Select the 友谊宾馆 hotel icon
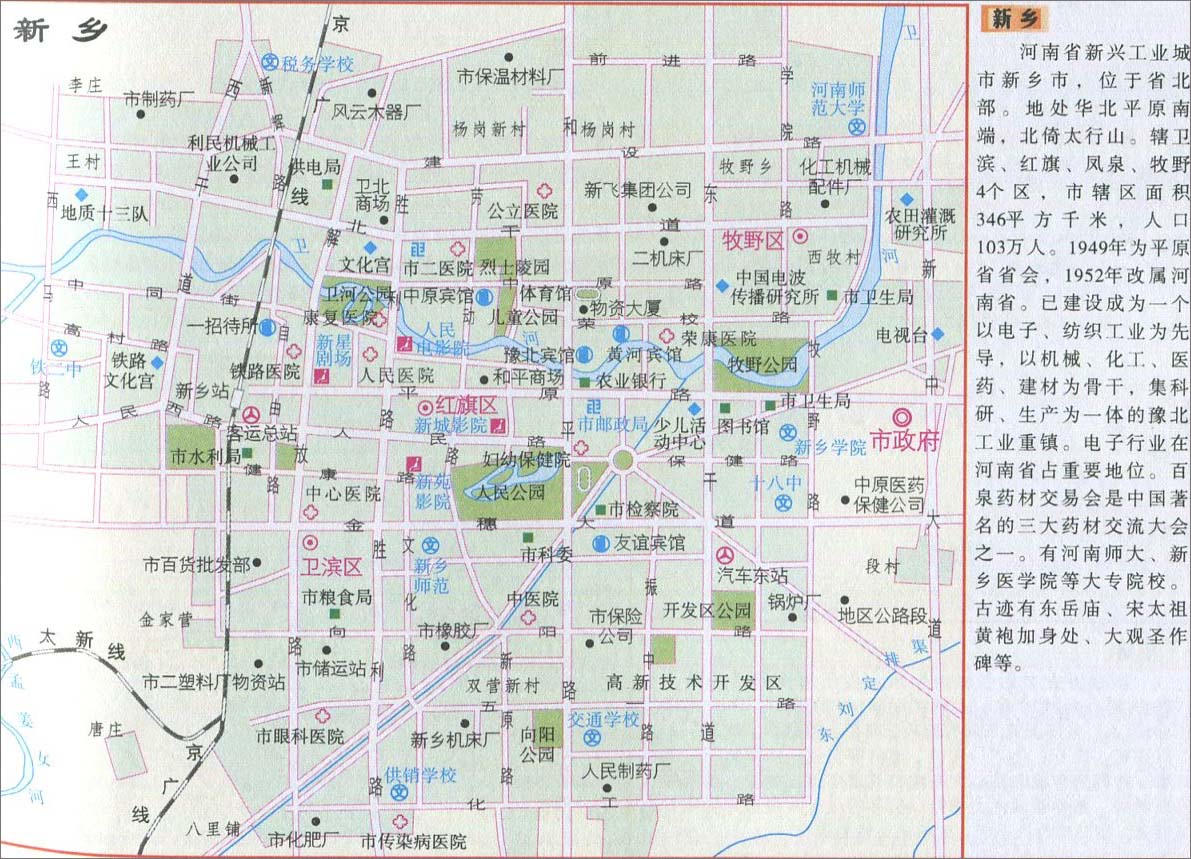Image resolution: width=1191 pixels, height=859 pixels. [601, 544]
